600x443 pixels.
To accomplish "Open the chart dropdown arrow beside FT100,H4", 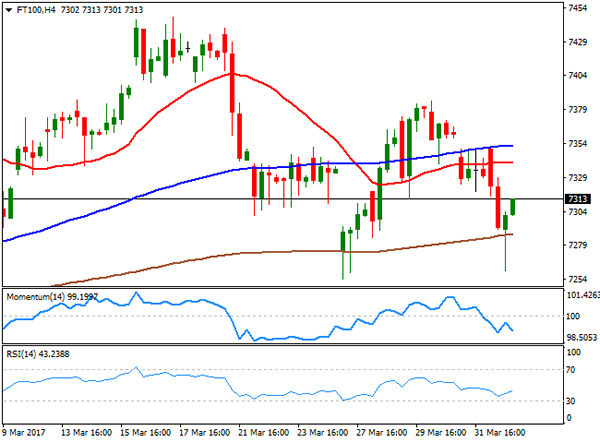I will pyautogui.click(x=8, y=10).
